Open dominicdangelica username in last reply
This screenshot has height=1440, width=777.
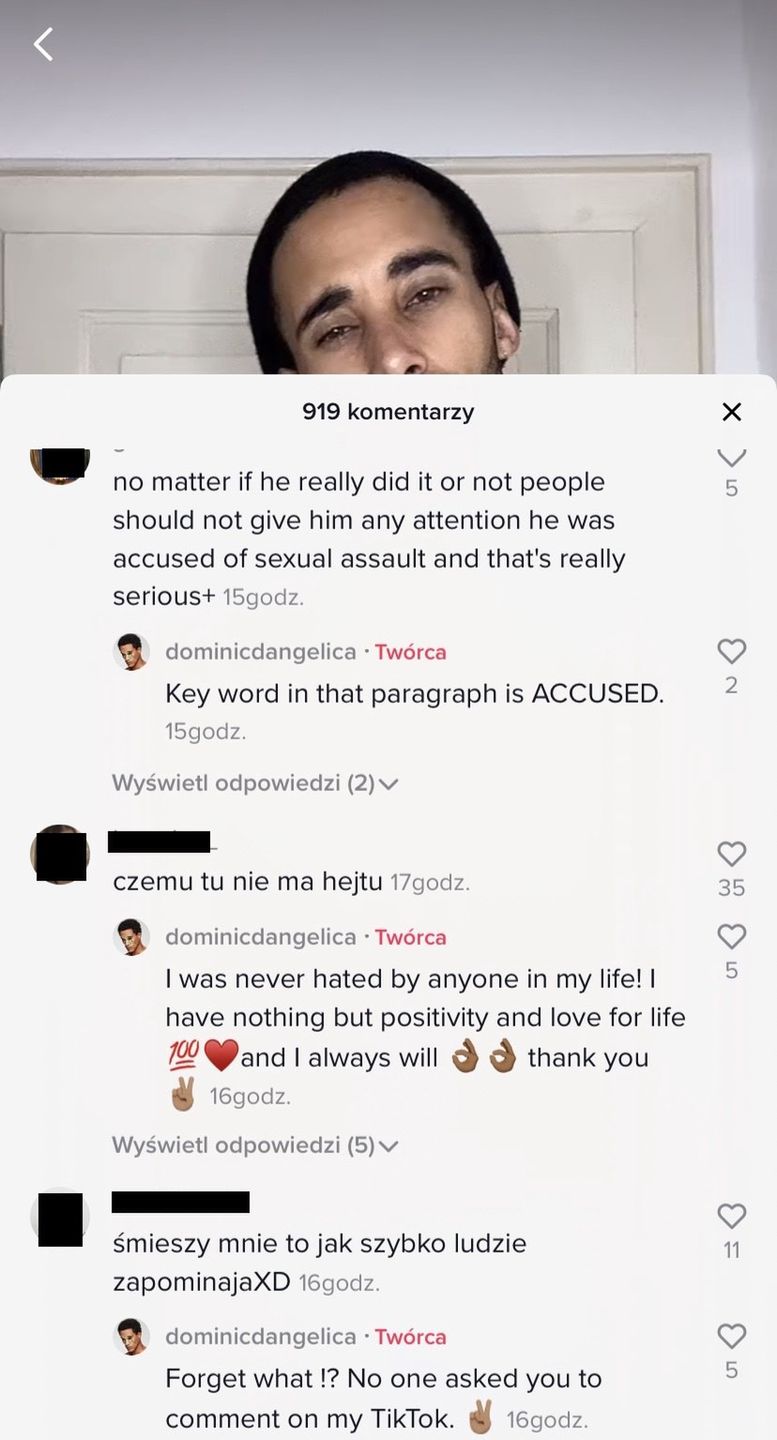click(x=260, y=1337)
